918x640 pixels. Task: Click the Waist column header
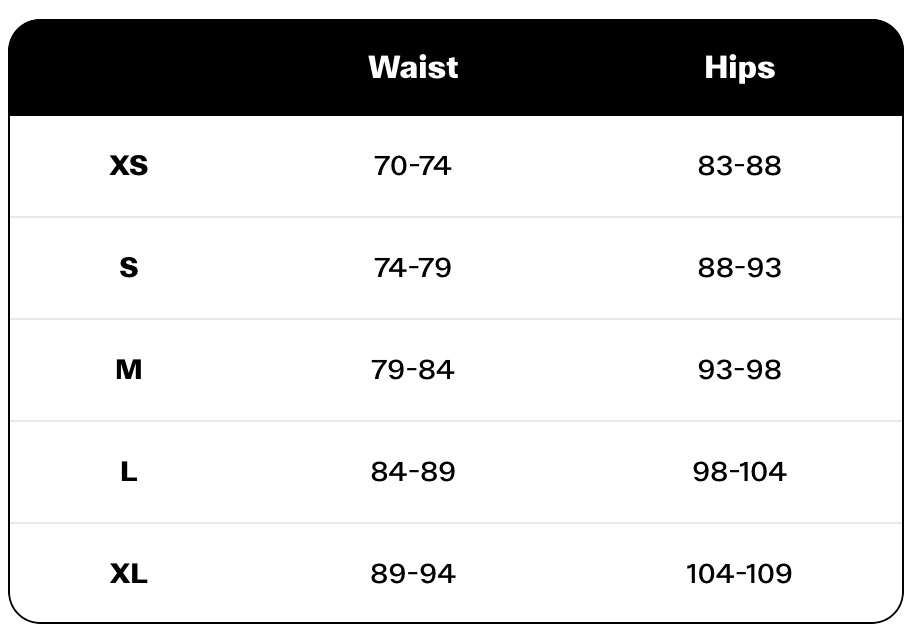[x=413, y=67]
